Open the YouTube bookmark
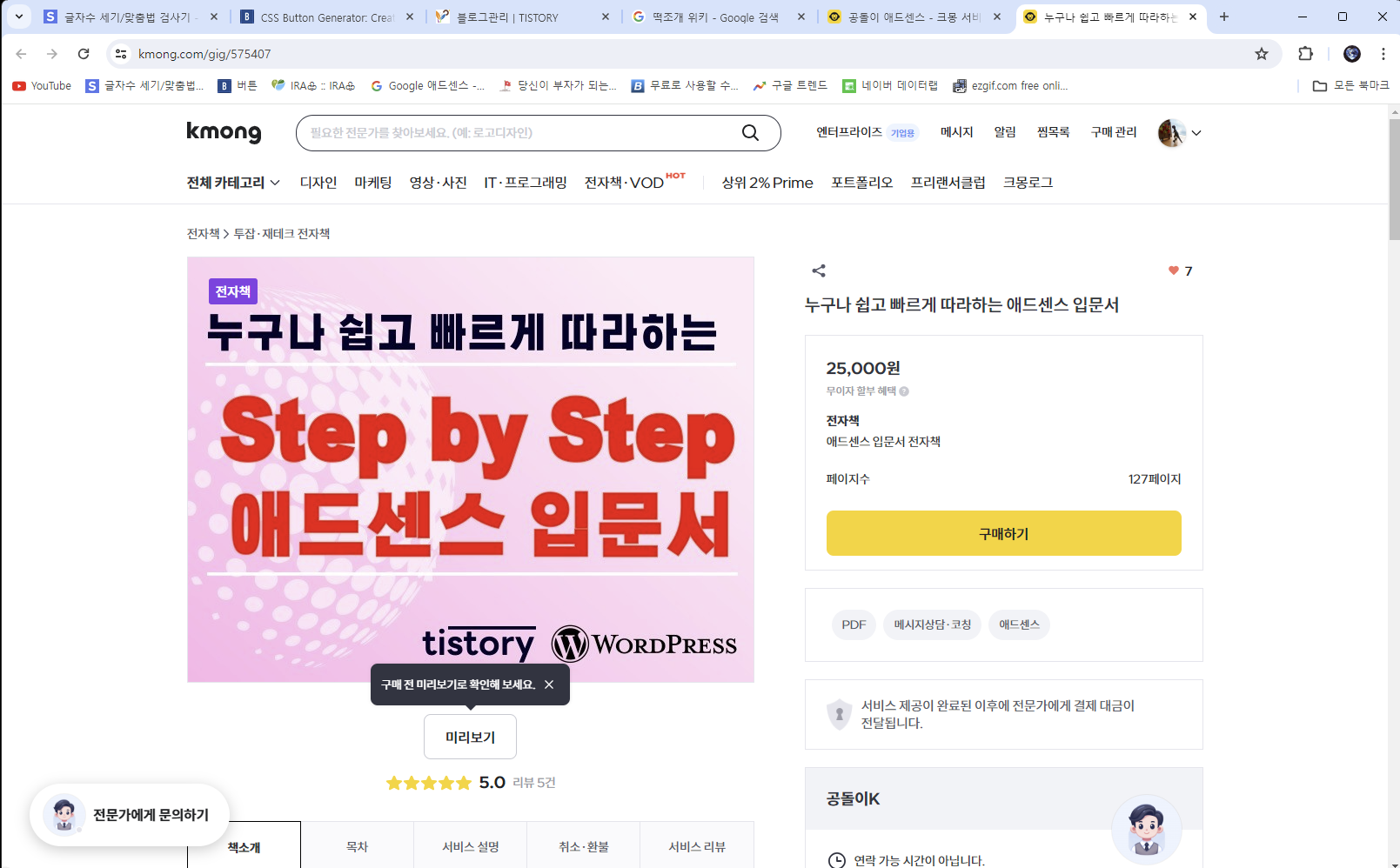This screenshot has width=1400, height=868. (x=42, y=85)
